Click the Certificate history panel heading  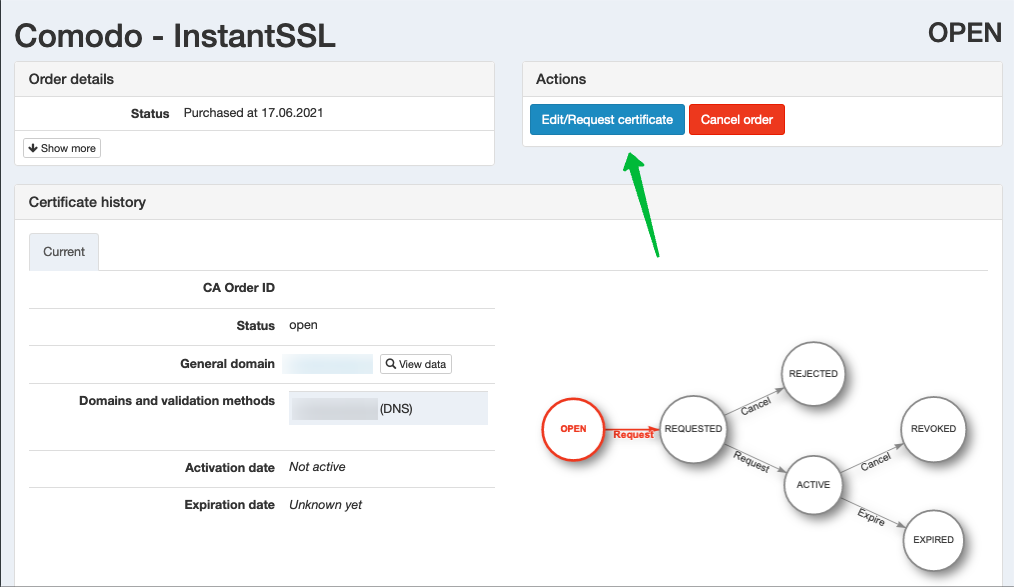tap(87, 202)
